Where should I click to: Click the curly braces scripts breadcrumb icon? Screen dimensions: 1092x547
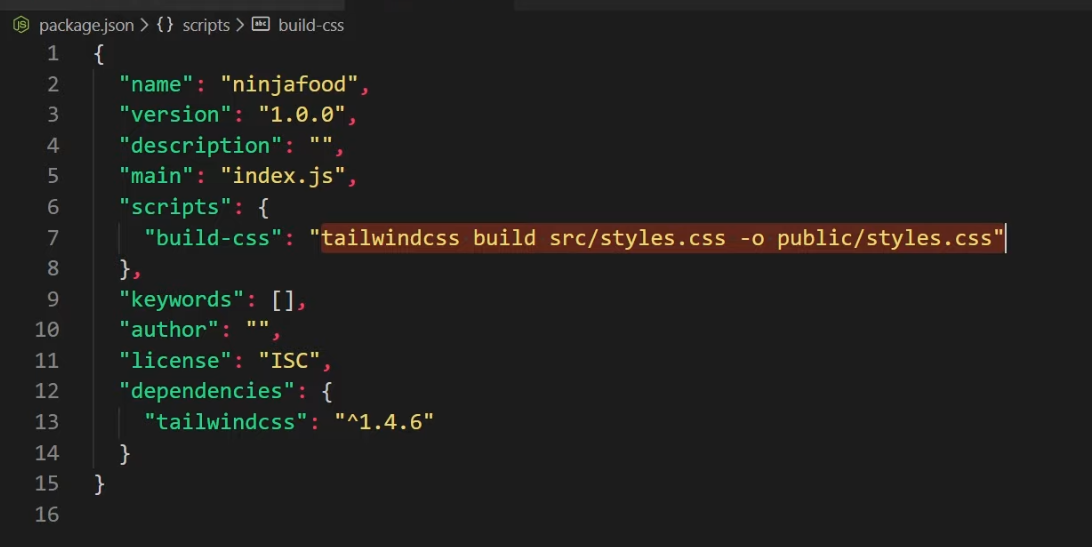165,25
